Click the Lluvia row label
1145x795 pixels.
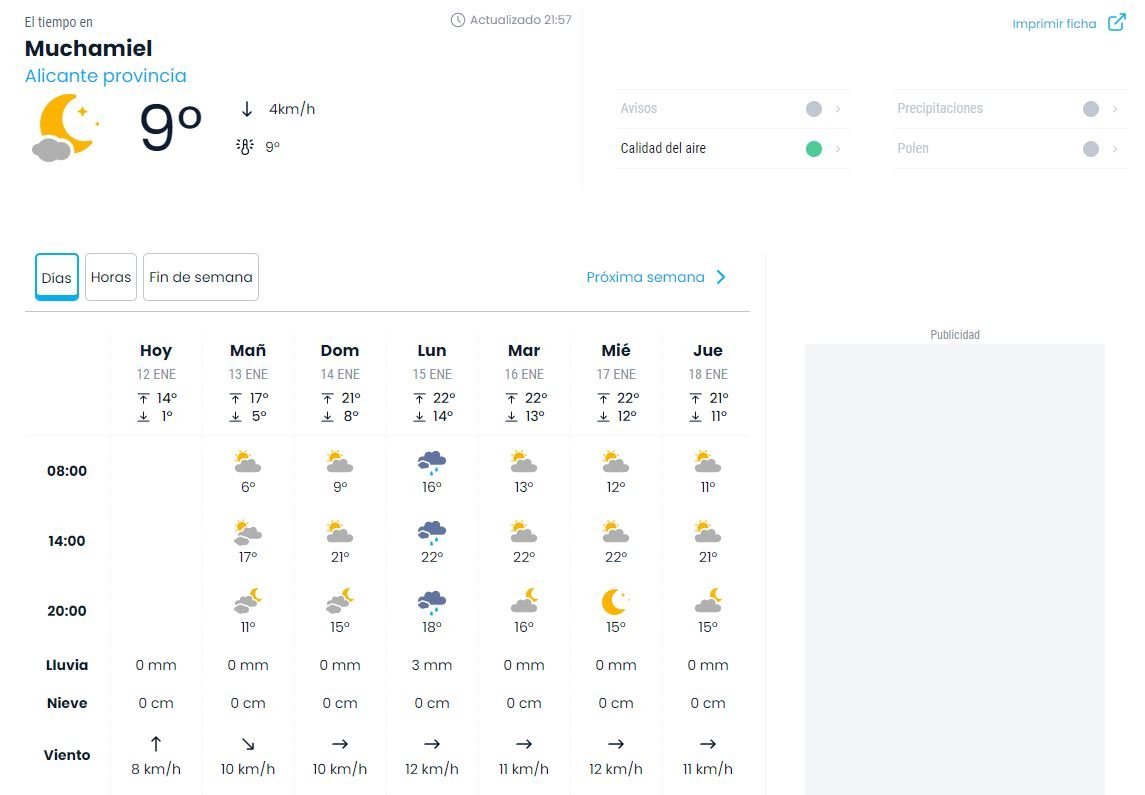[67, 665]
